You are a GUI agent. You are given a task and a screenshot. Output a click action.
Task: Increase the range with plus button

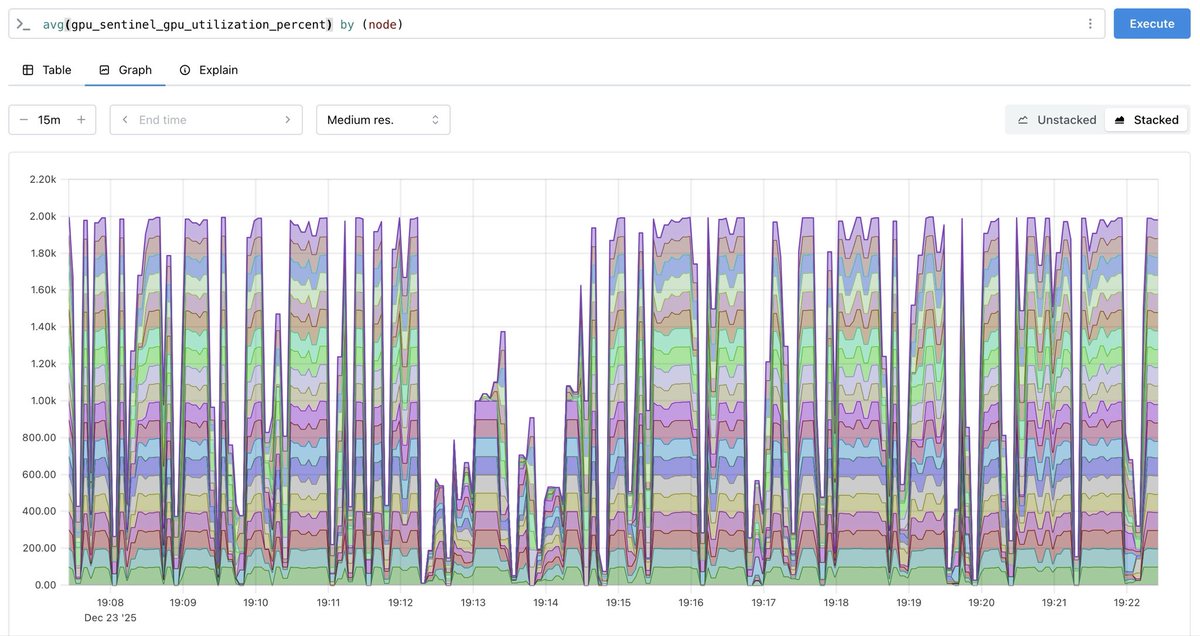click(81, 120)
